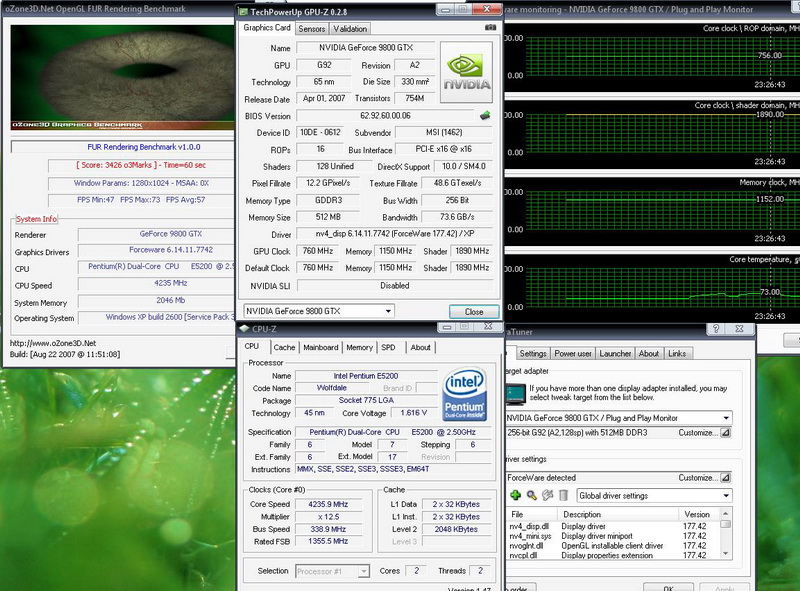The width and height of the screenshot is (800, 591).
Task: Click the GPU-Z title bar application icon
Action: (243, 11)
